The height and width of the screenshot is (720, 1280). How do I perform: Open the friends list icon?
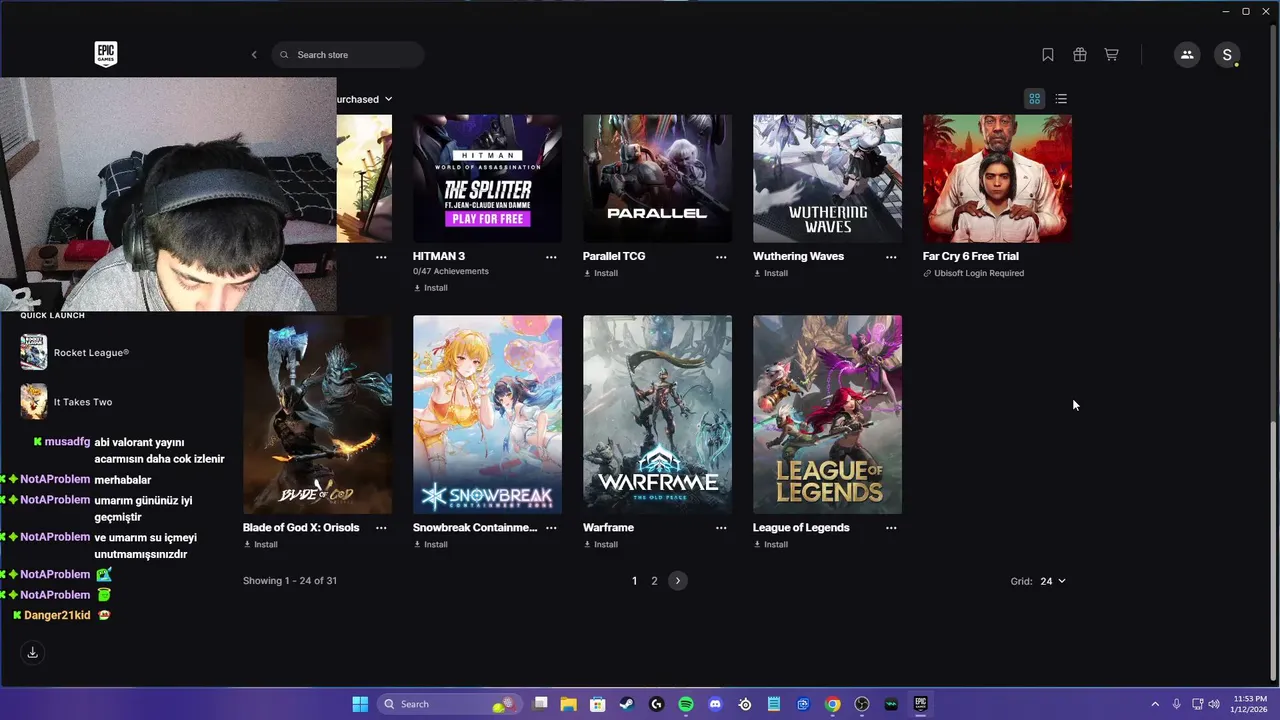(x=1187, y=55)
